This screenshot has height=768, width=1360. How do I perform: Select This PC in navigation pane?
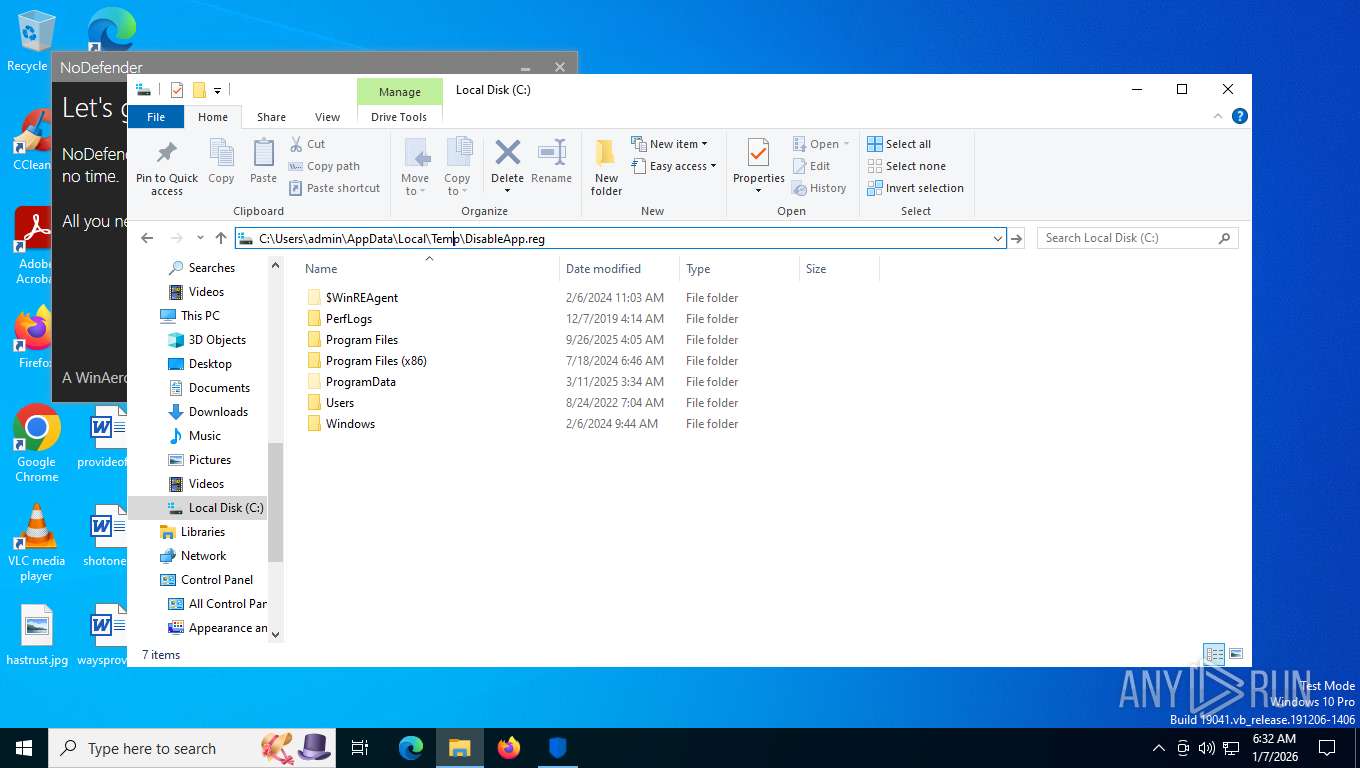[x=200, y=315]
